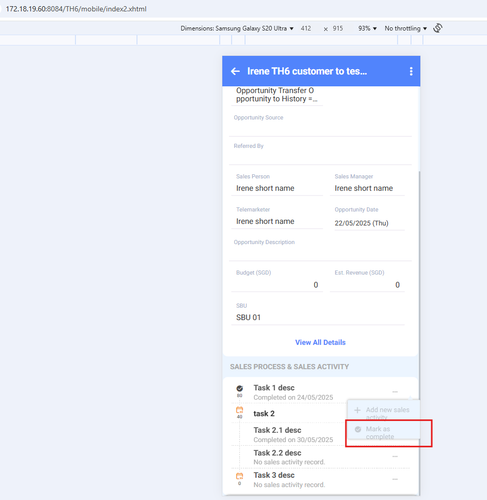Click the Budget (SGD) amount field
The width and height of the screenshot is (487, 500).
point(277,285)
